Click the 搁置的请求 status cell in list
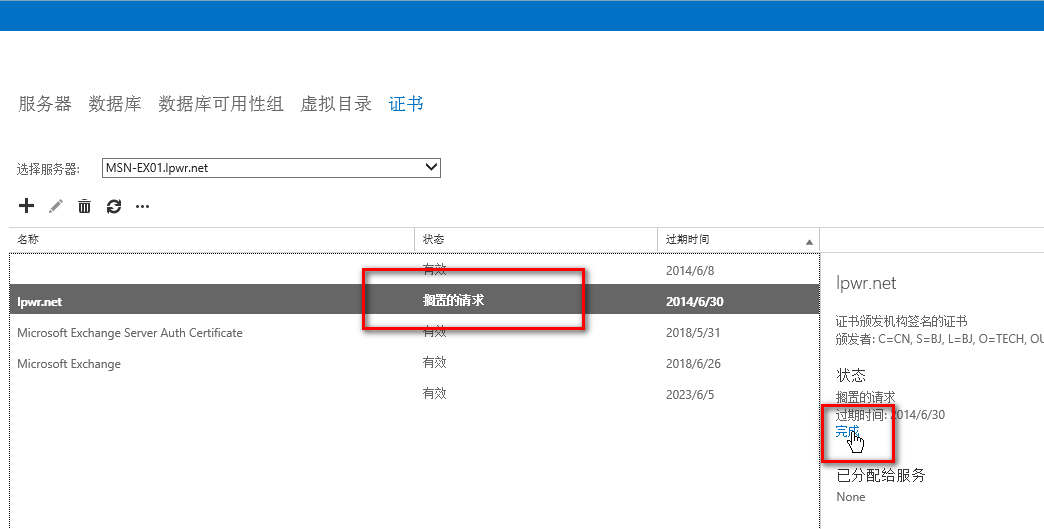The width and height of the screenshot is (1044, 529). click(453, 301)
